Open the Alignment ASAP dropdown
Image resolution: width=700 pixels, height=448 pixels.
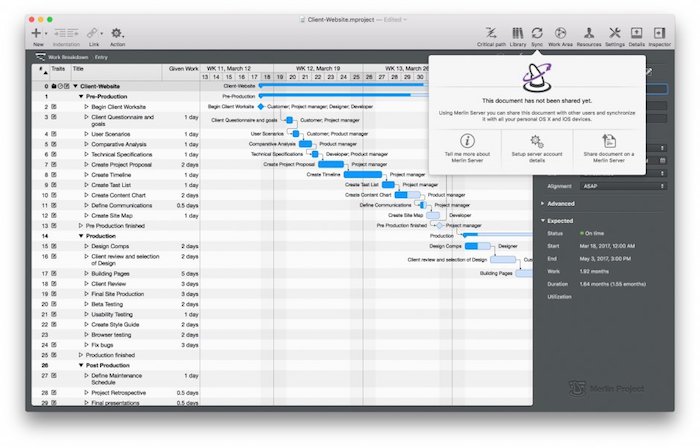coord(623,186)
